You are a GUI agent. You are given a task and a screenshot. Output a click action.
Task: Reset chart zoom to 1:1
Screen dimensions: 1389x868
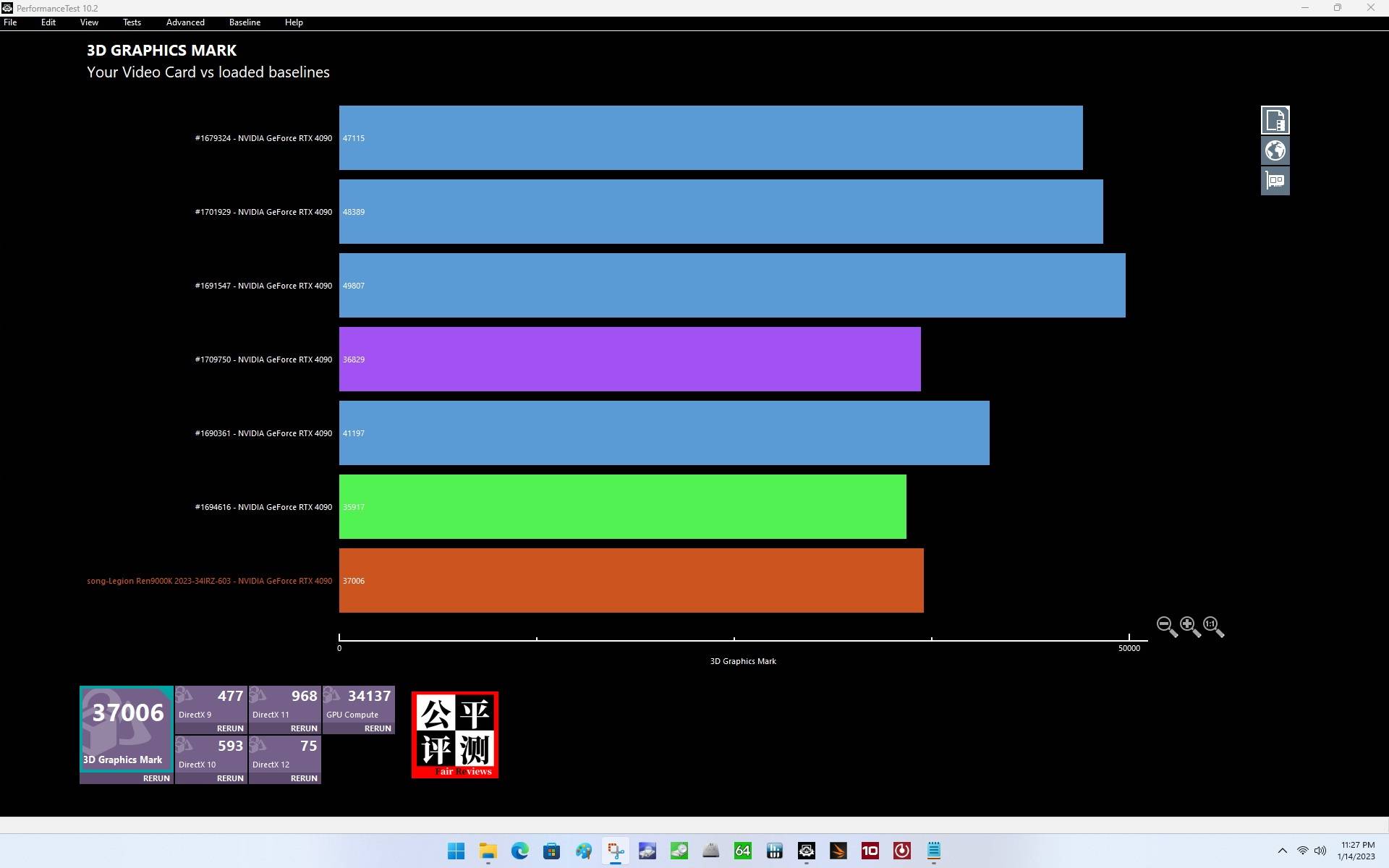coord(1212,626)
